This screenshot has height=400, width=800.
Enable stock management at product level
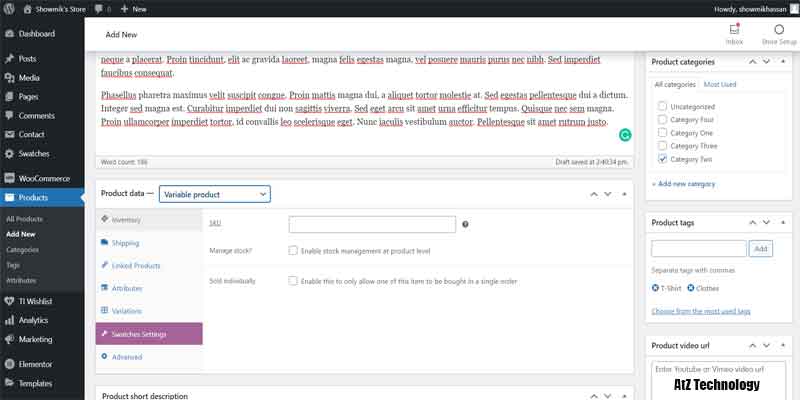click(293, 250)
